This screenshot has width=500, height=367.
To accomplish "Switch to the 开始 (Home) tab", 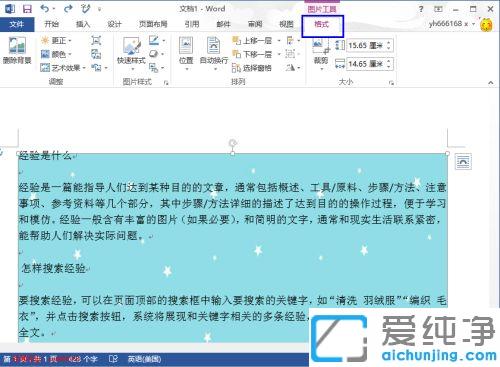I will pyautogui.click(x=52, y=24).
